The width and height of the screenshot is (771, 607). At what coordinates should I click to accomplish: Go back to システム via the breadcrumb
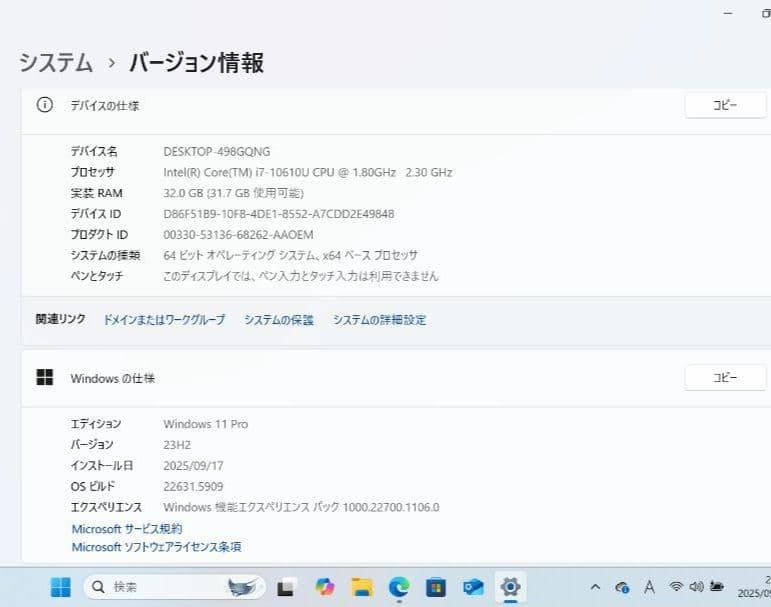(56, 63)
